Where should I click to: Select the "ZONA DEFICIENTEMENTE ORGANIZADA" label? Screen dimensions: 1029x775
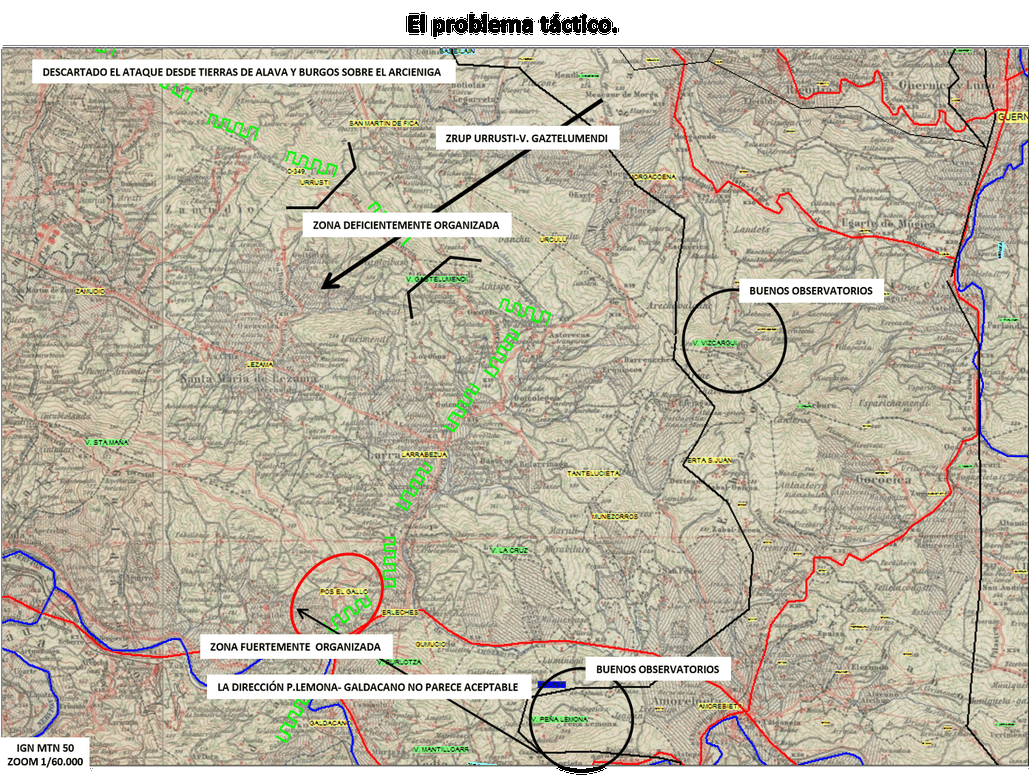click(x=406, y=225)
